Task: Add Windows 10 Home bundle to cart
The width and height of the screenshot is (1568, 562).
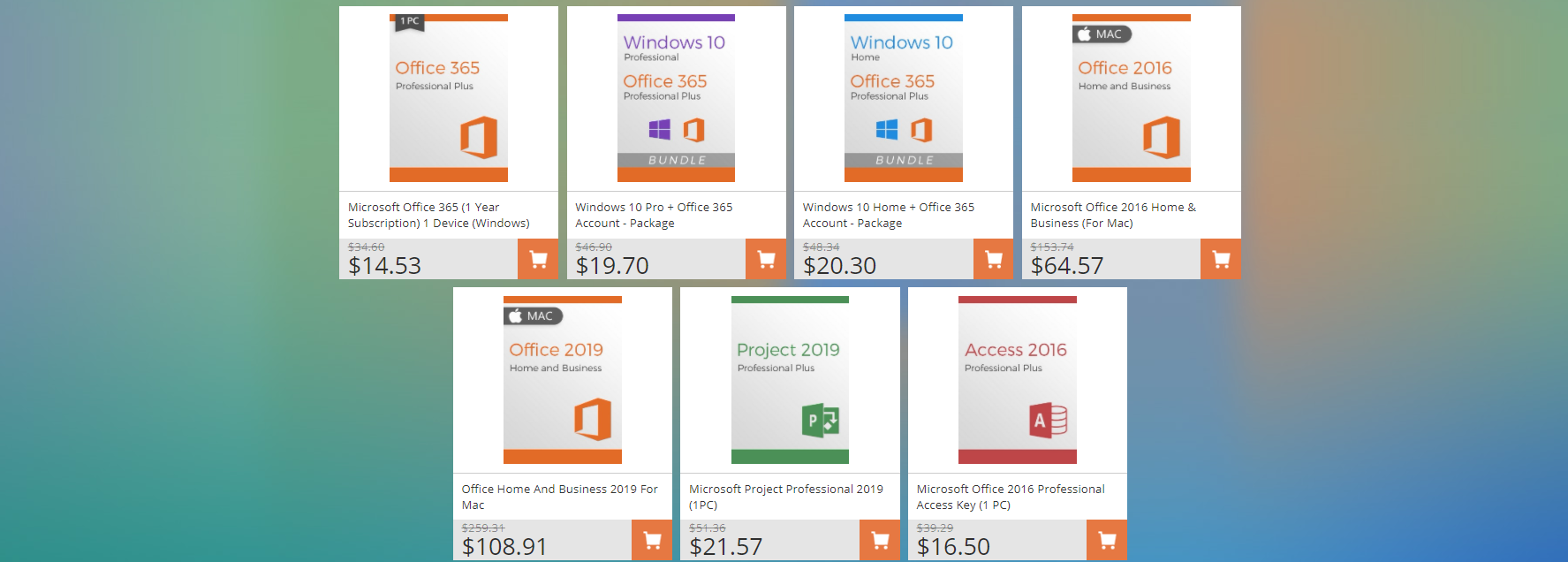Action: tap(993, 259)
